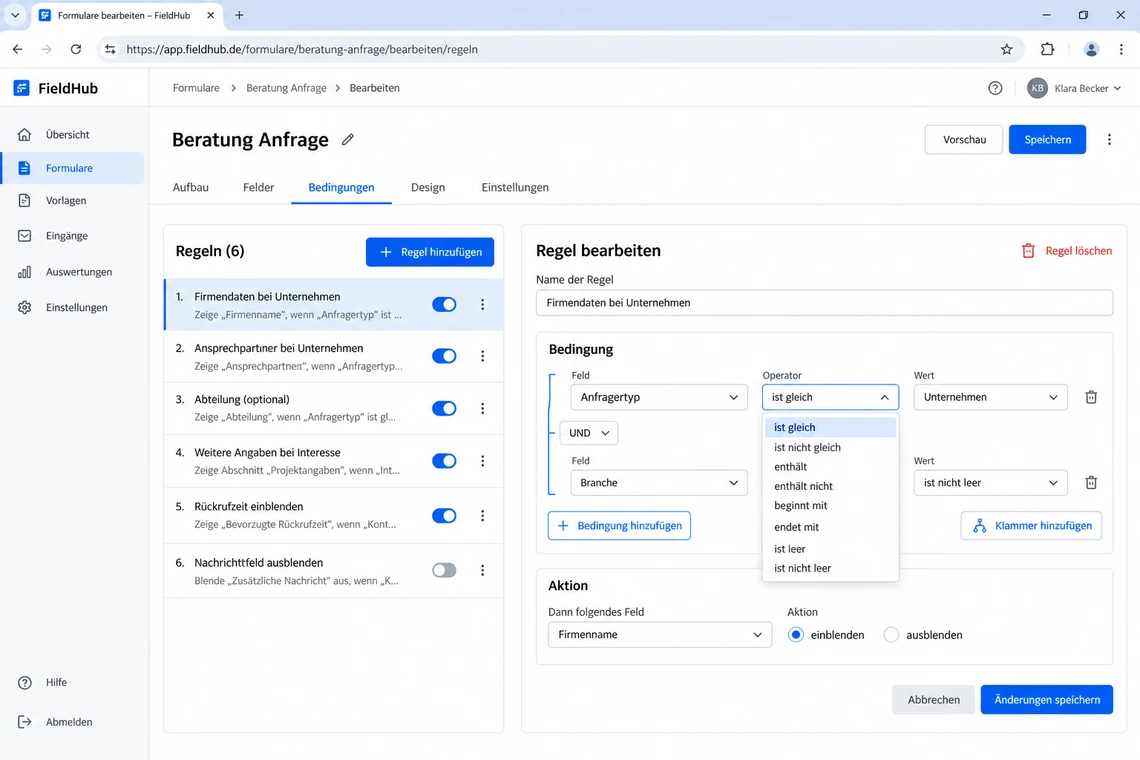The image size is (1140, 760).
Task: Open the Anfragertyp field dropdown
Action: pyautogui.click(x=659, y=397)
